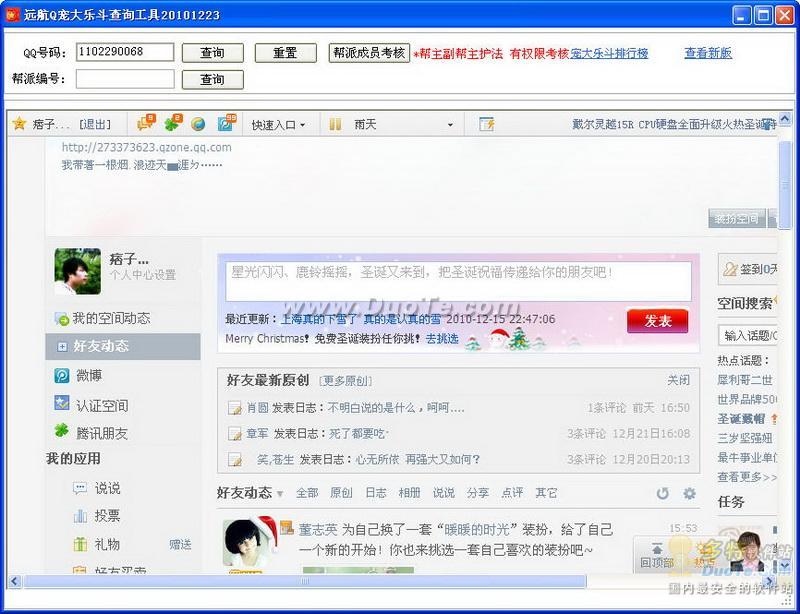Select the 相册 feed filter tab
This screenshot has height=614, width=800.
coord(409,493)
